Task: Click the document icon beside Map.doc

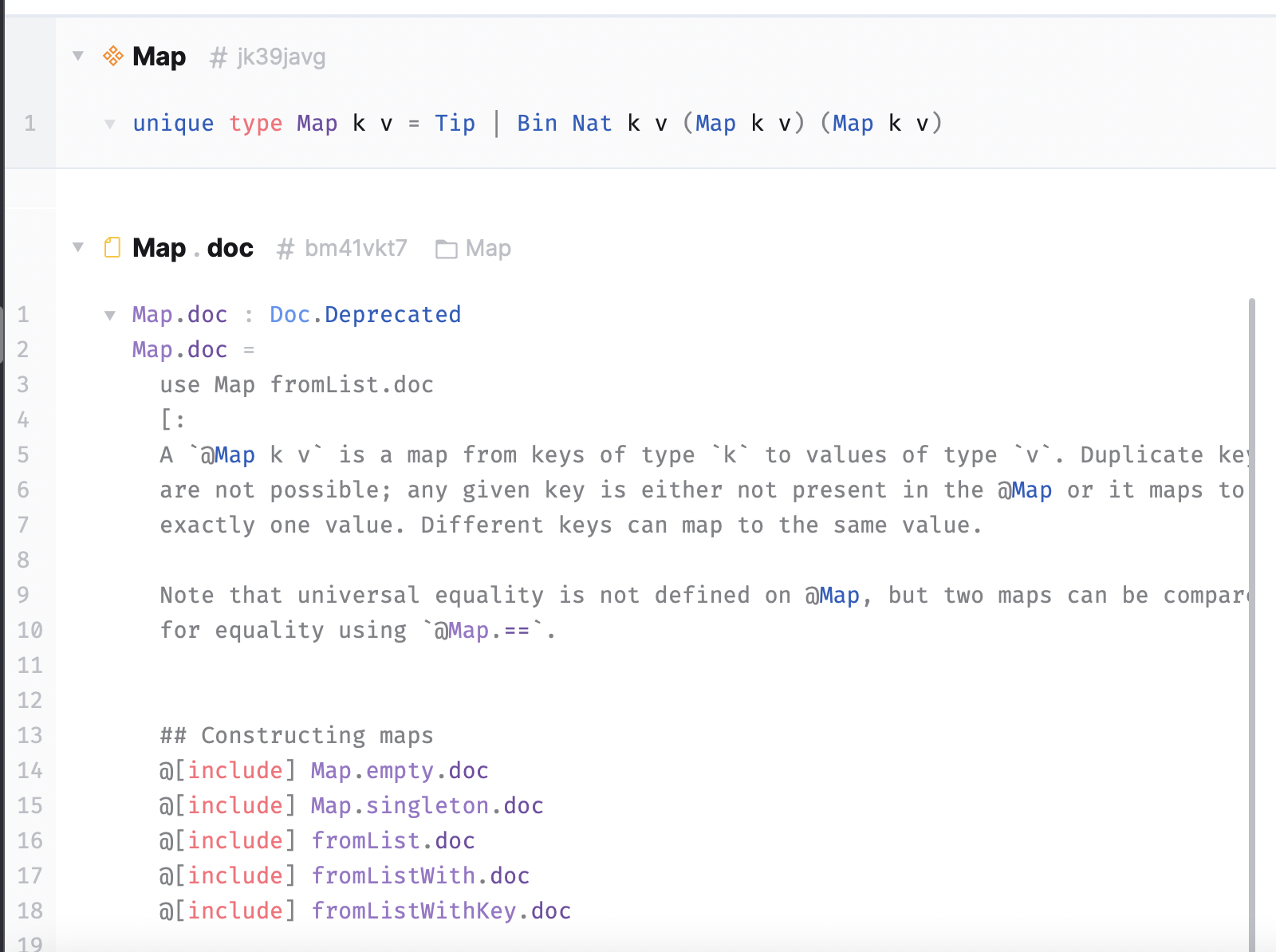Action: pyautogui.click(x=112, y=248)
